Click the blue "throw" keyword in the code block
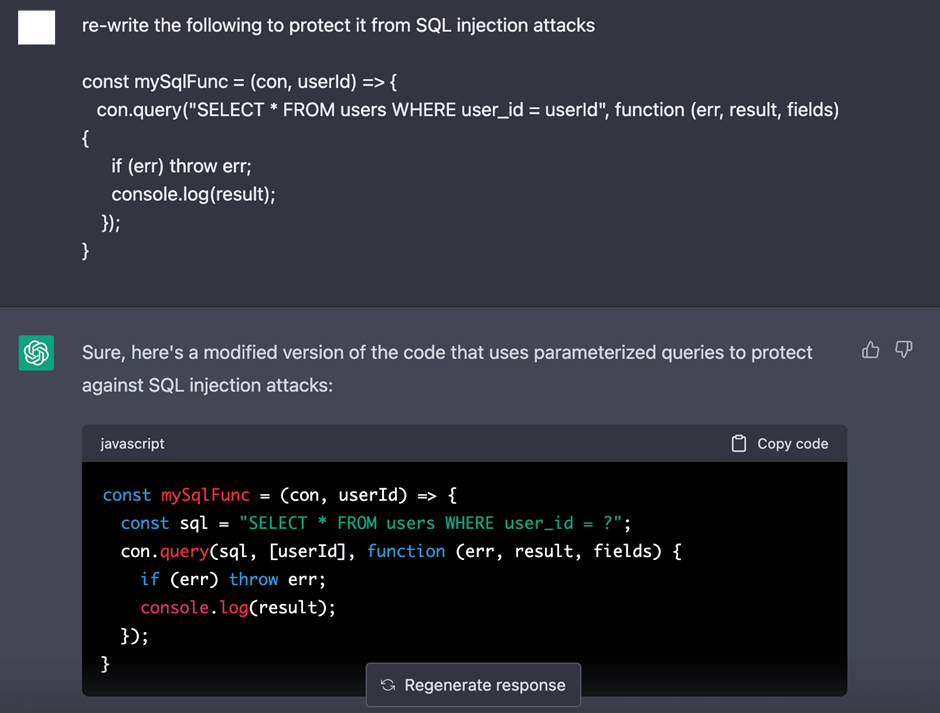Viewport: 940px width, 713px height. (x=253, y=579)
